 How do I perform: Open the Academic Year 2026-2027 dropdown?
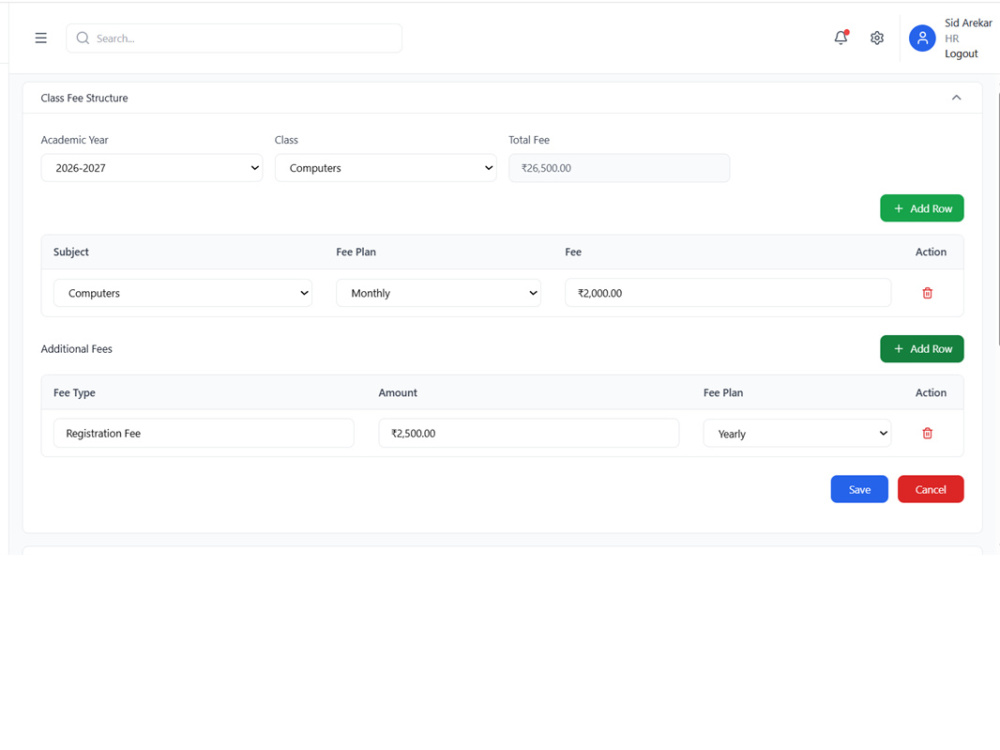(x=152, y=168)
